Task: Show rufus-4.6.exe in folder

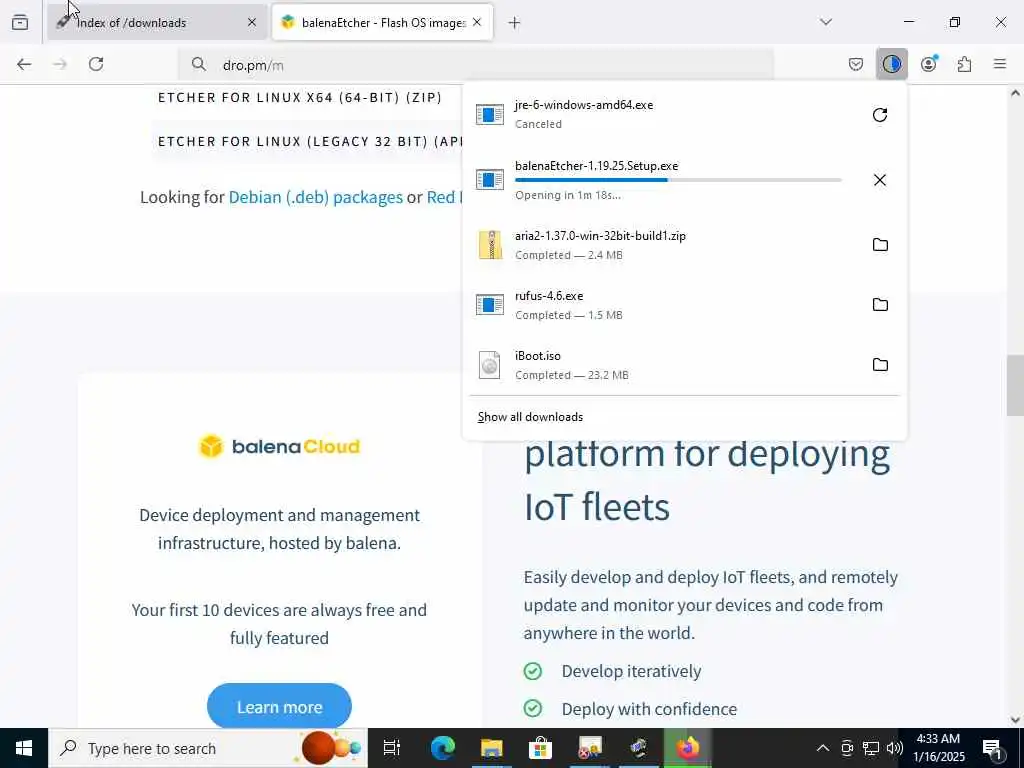Action: click(880, 305)
